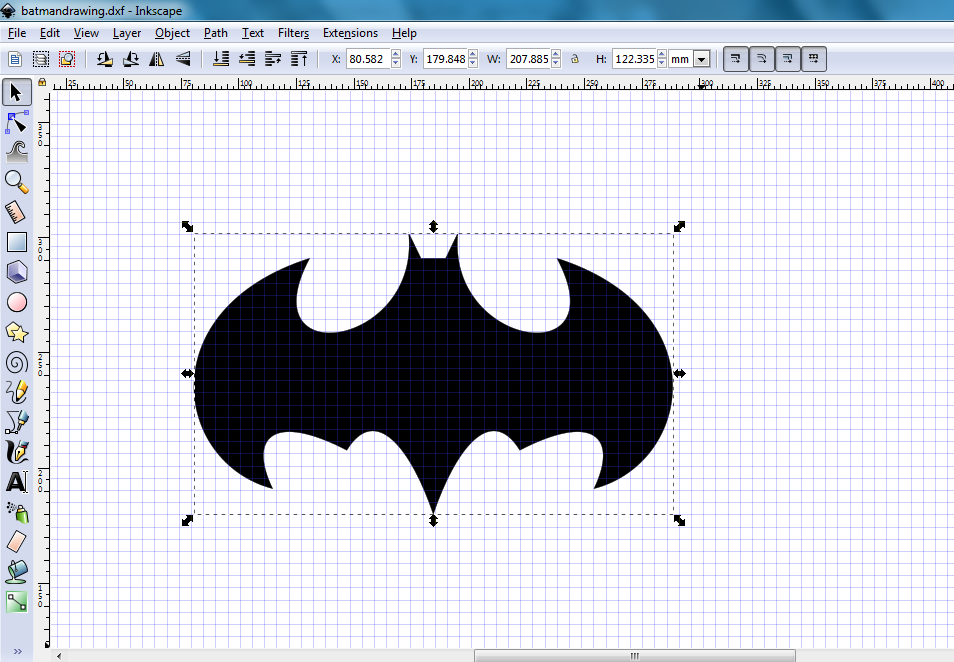
Task: Open the View menu
Action: point(86,33)
